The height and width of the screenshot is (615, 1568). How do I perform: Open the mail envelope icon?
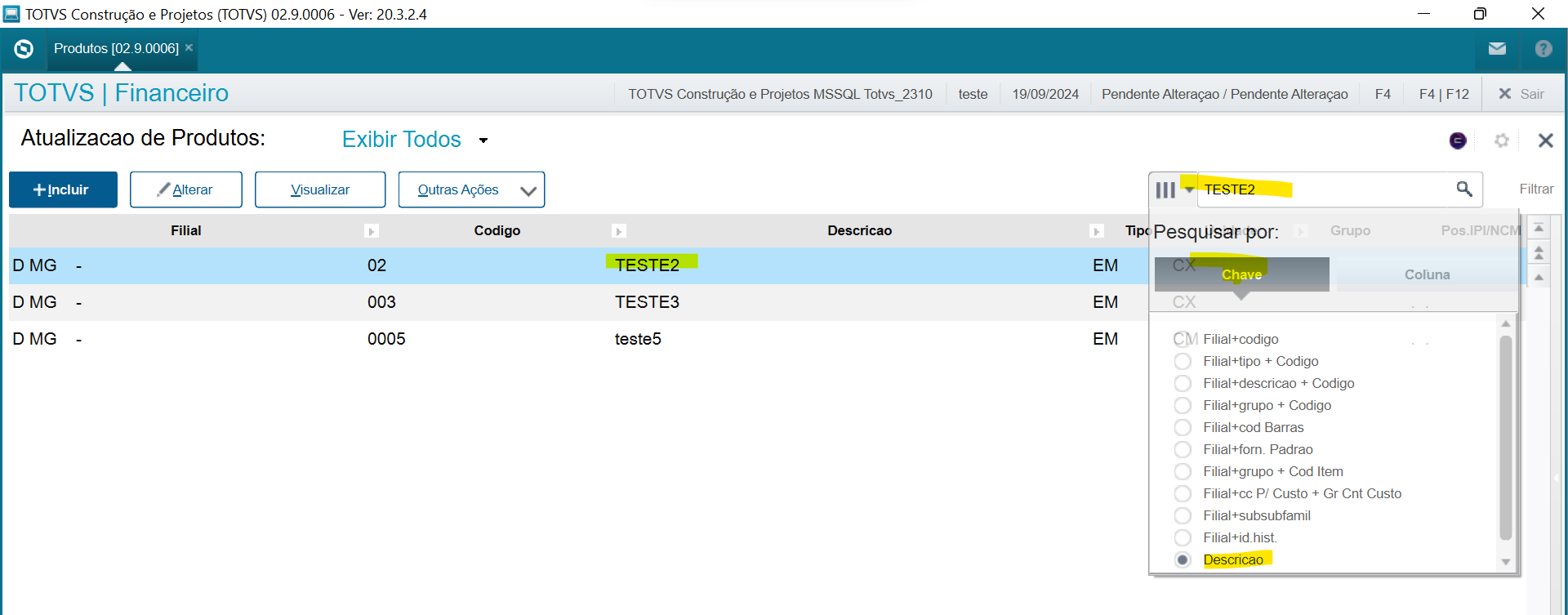(1497, 49)
